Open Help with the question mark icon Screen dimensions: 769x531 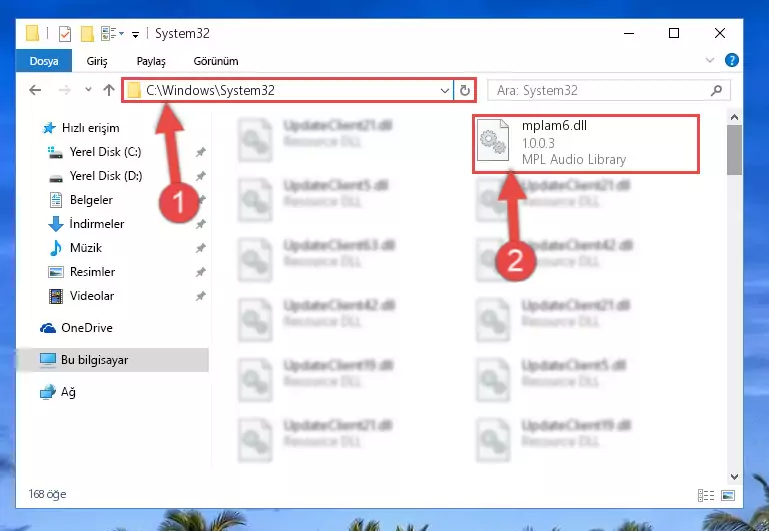tap(731, 60)
